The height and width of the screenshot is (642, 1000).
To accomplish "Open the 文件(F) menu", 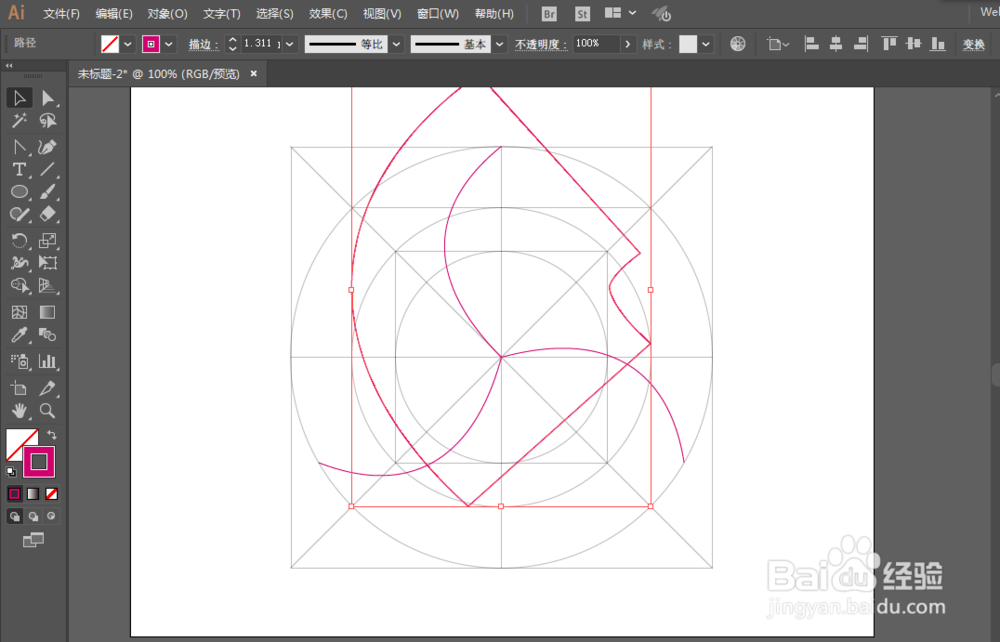I will [61, 13].
